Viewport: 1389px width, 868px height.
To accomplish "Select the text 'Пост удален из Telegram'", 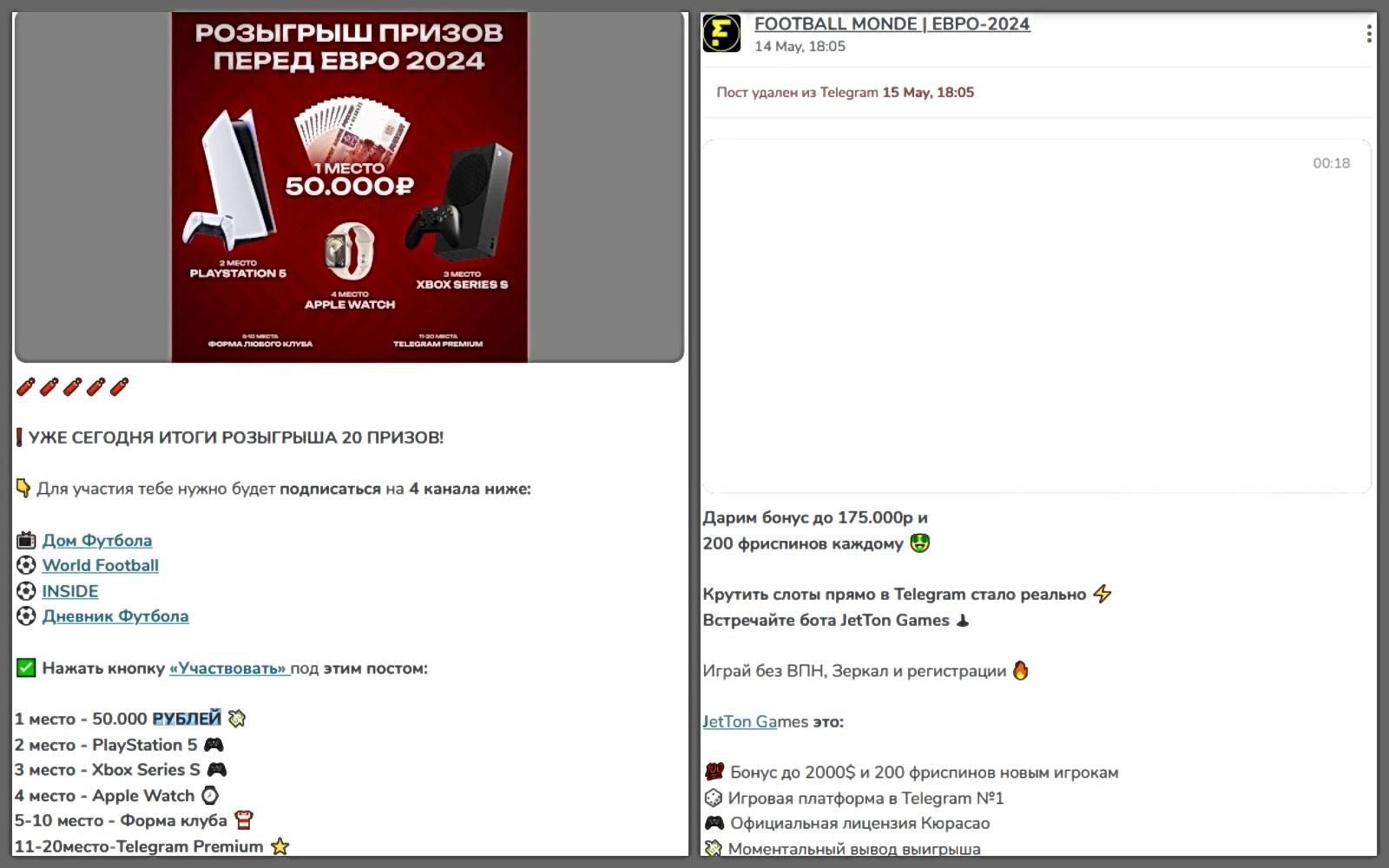I will (797, 92).
